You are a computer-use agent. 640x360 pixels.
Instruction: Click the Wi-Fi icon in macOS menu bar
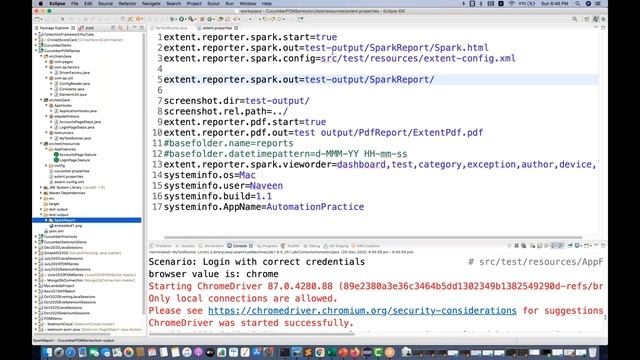click(x=511, y=3)
